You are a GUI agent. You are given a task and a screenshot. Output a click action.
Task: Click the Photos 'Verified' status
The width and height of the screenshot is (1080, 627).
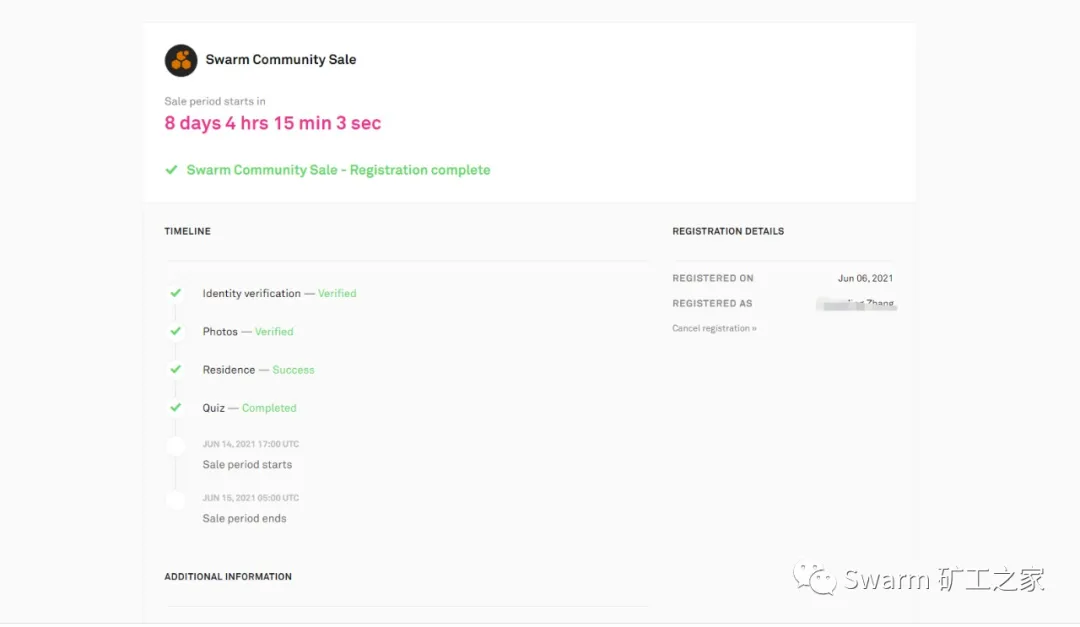click(274, 331)
